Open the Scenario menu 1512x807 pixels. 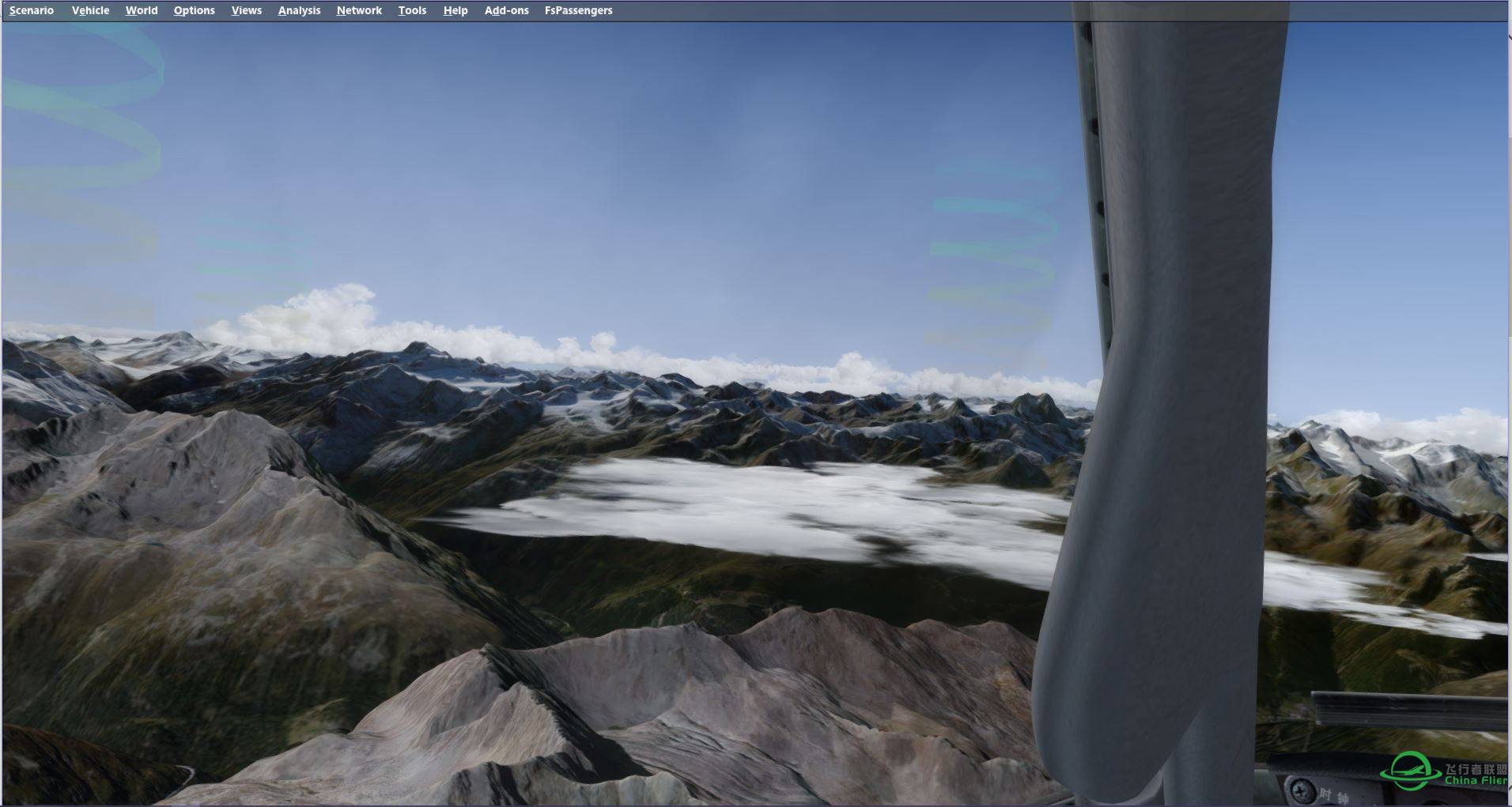pos(32,10)
